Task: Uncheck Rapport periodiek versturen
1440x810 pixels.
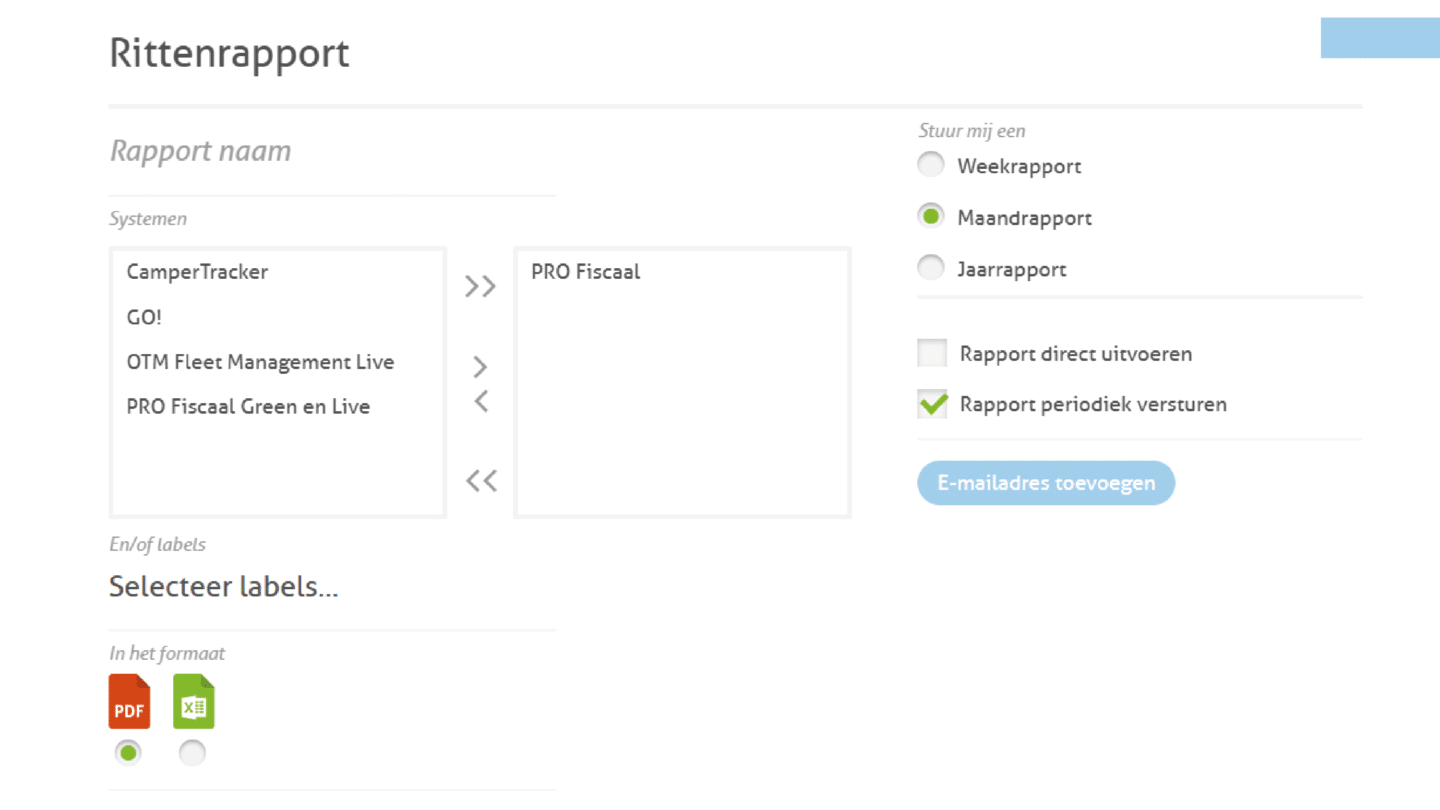Action: click(932, 404)
